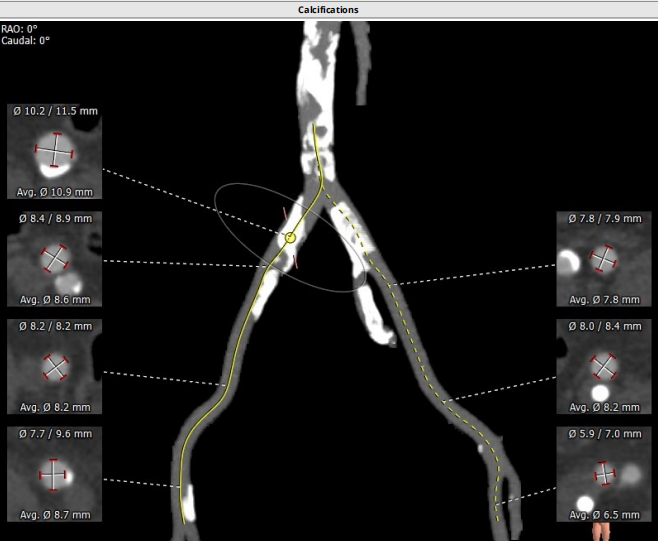Click the Ø 7.7 / 9.6 mm label
658x541 pixels.
pyautogui.click(x=55, y=434)
